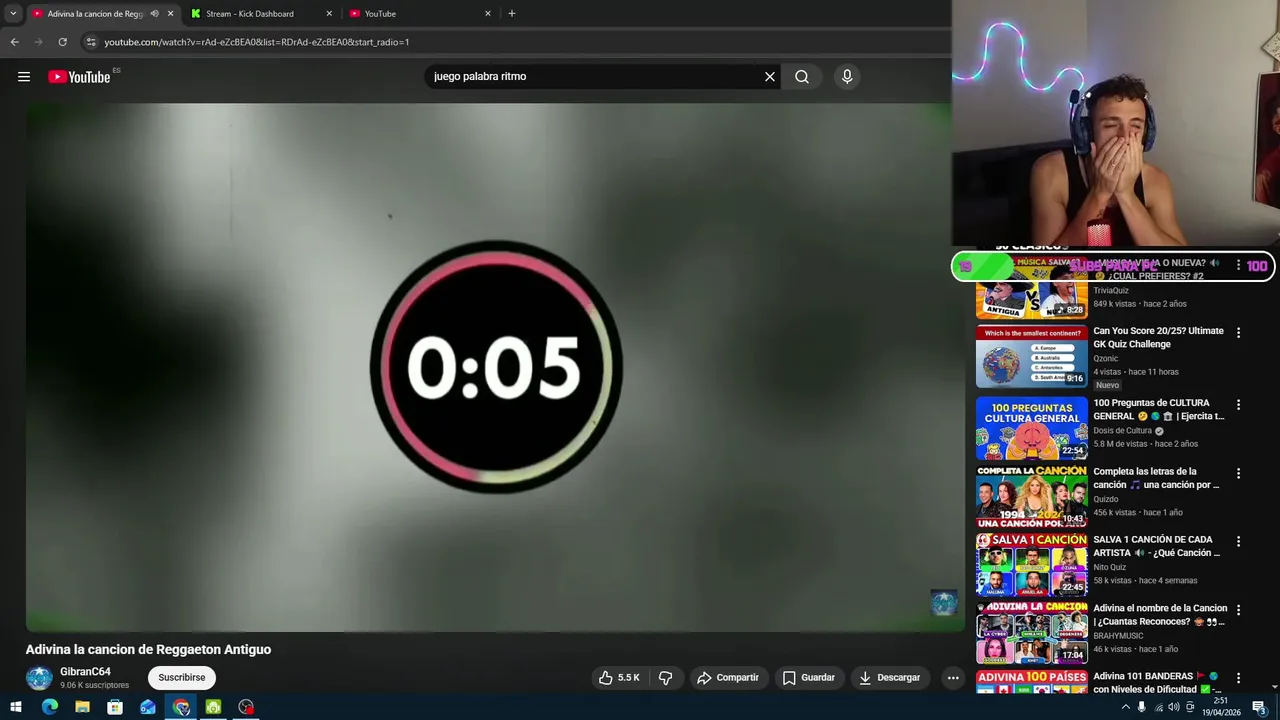
Task: Focus the 'juego palabra ritmo' search field
Action: click(x=594, y=77)
